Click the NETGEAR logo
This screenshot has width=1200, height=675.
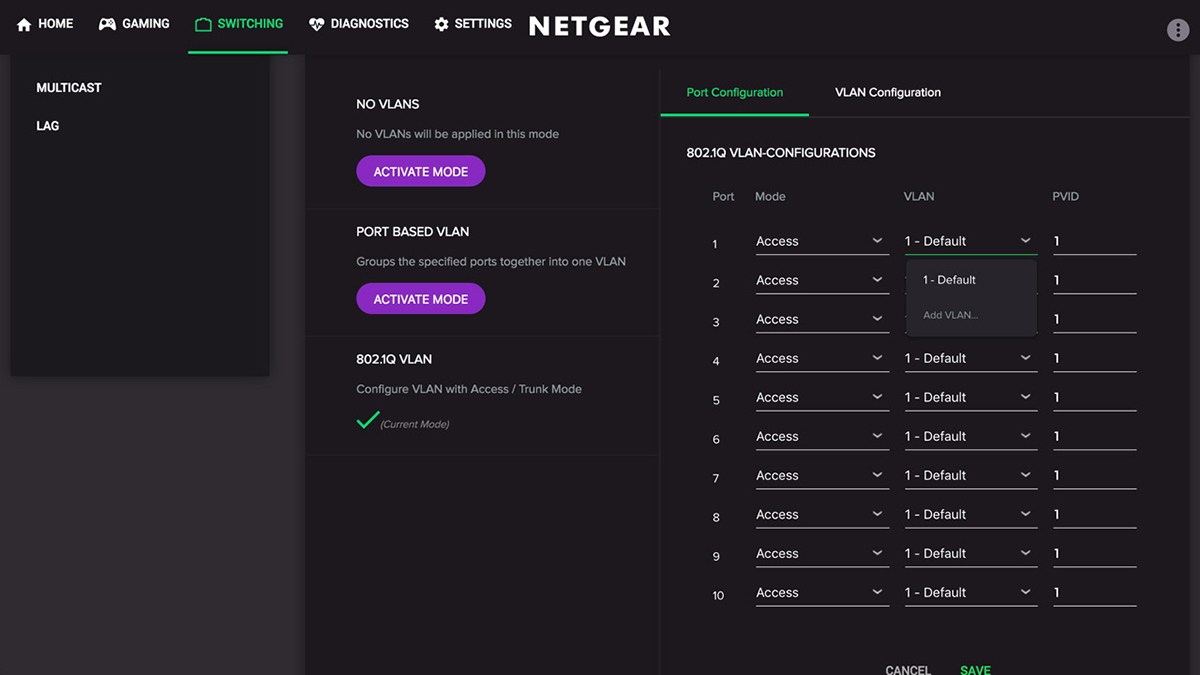pos(599,27)
